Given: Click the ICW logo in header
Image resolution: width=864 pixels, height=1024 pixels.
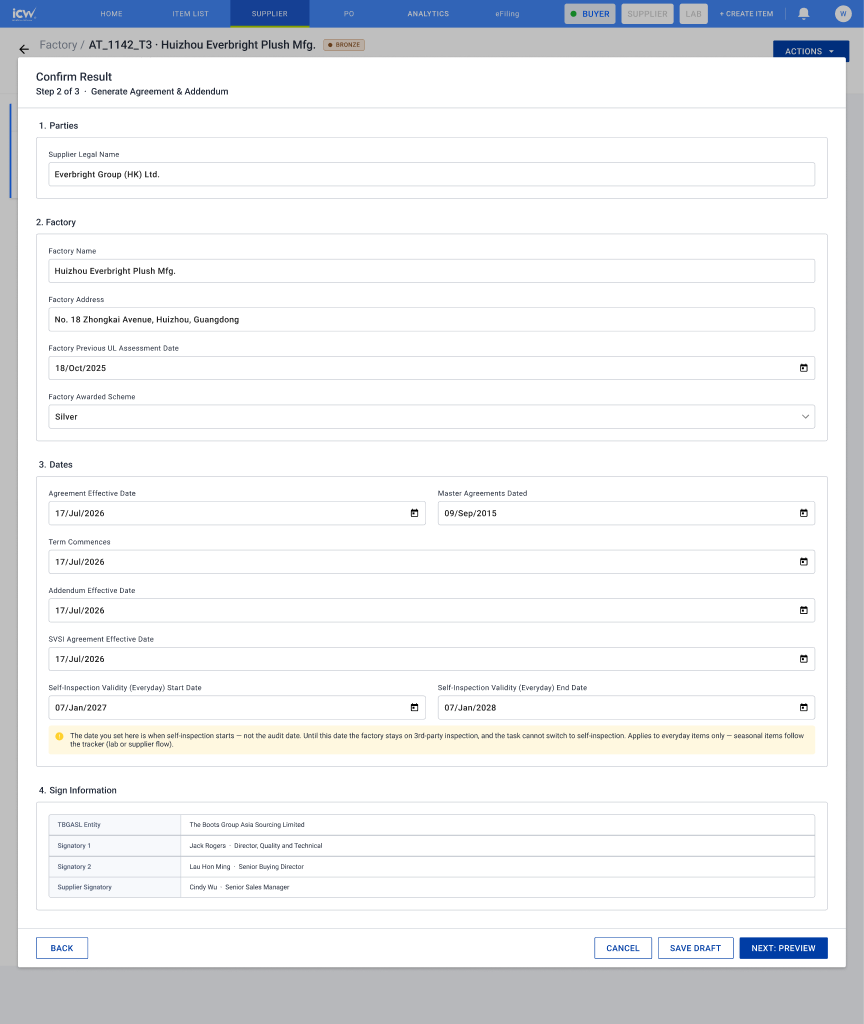Looking at the screenshot, I should pyautogui.click(x=24, y=13).
